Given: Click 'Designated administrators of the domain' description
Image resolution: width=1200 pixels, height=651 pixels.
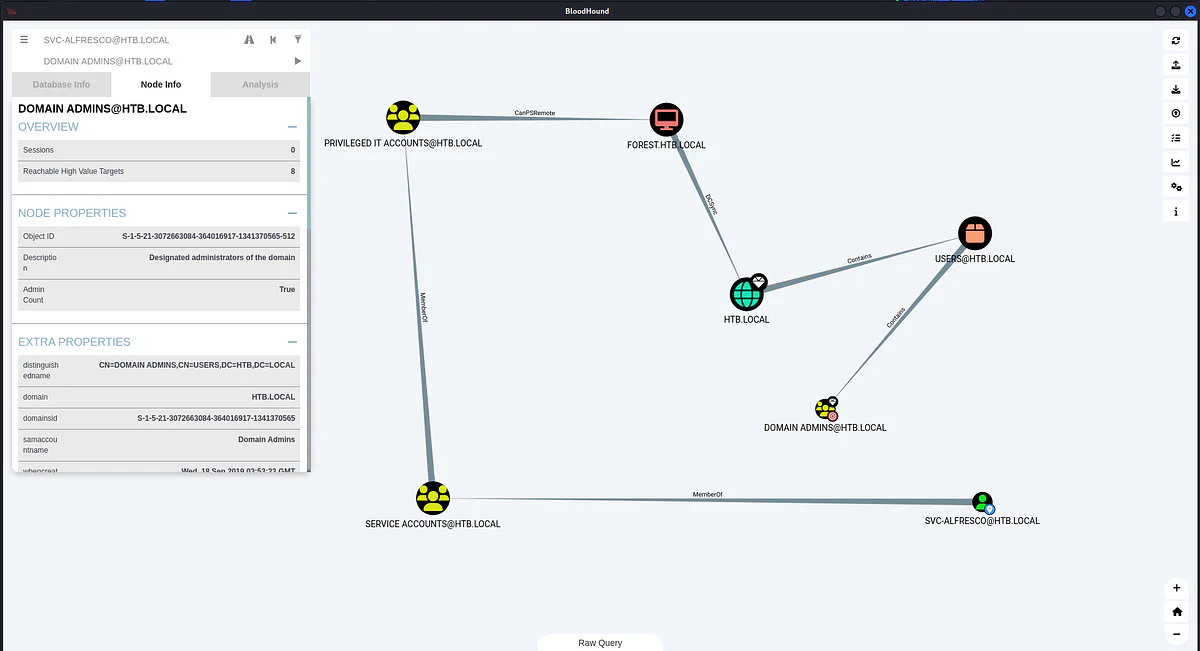Looking at the screenshot, I should click(222, 257).
